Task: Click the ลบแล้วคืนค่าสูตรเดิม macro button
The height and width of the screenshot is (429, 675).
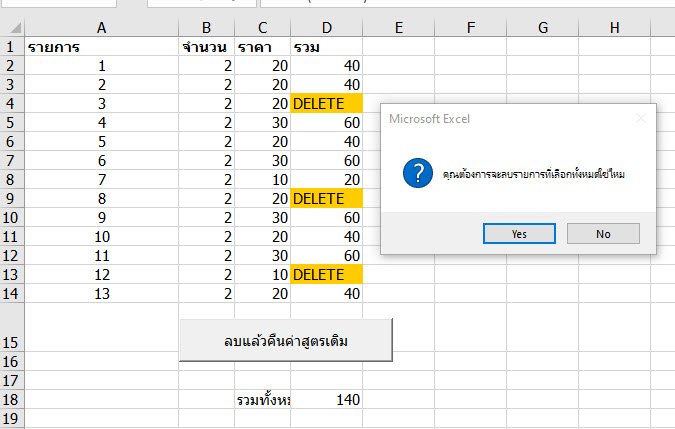Action: [286, 340]
